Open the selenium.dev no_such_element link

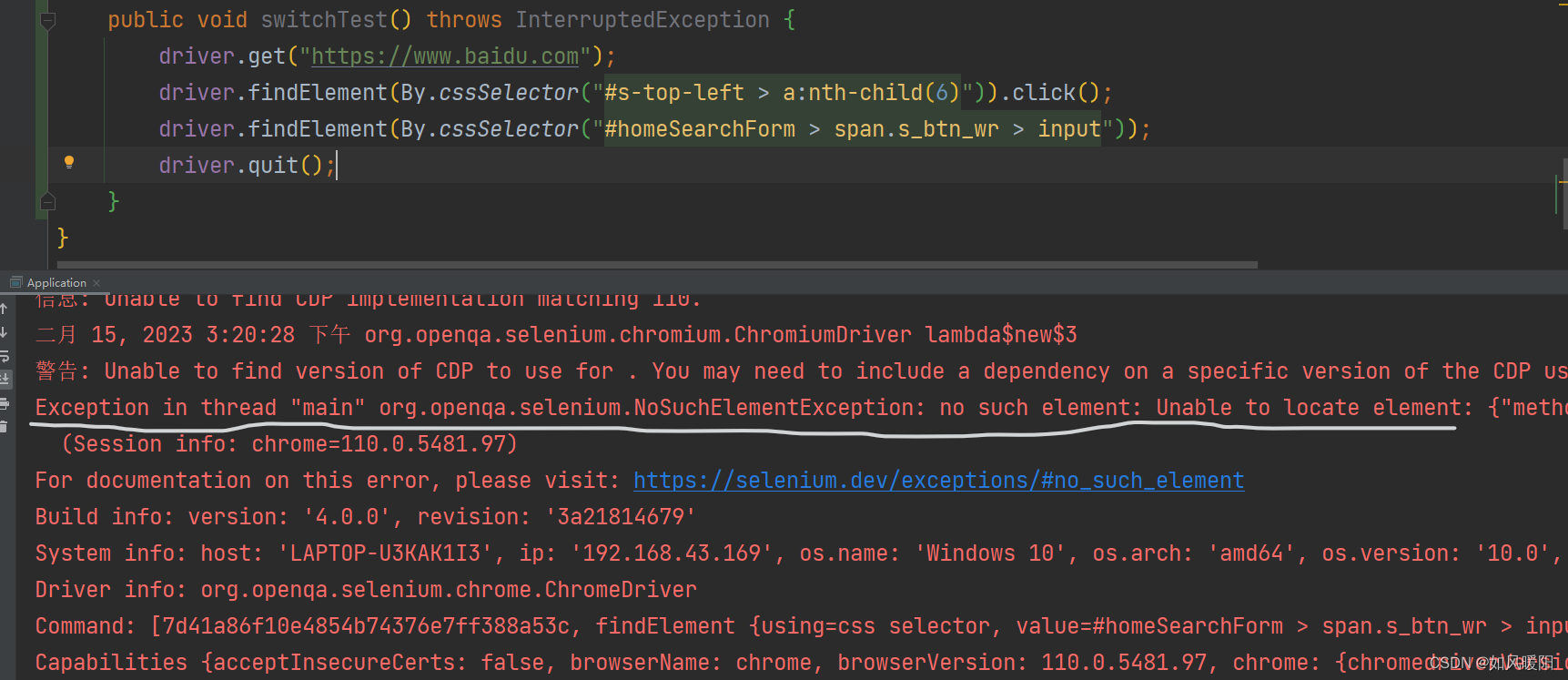(938, 481)
